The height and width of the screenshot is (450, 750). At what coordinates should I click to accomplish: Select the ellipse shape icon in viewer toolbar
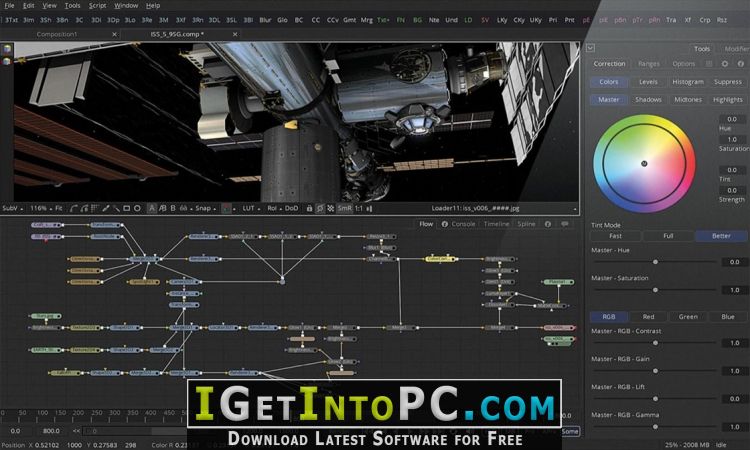click(x=137, y=209)
